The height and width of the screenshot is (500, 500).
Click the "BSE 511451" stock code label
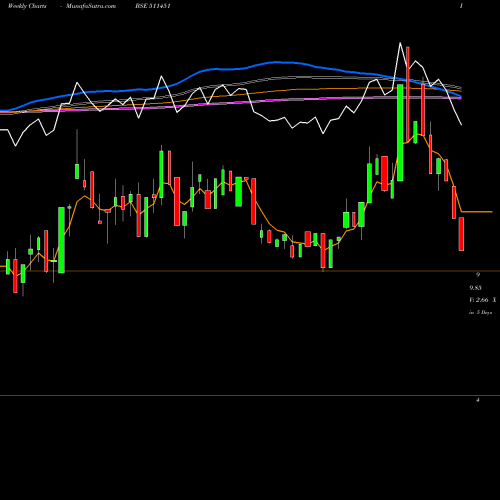[153, 6]
